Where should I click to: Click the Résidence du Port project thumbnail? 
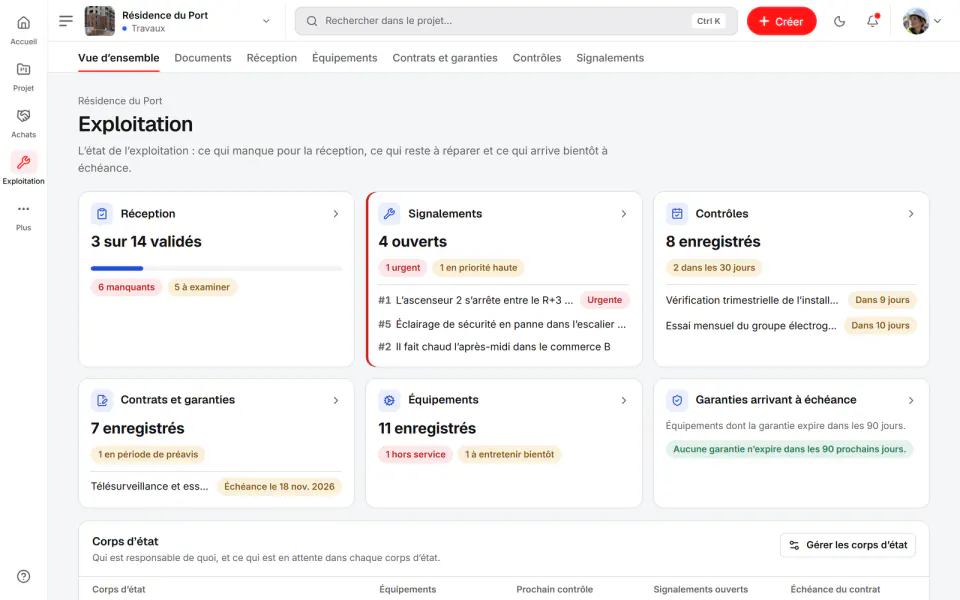[99, 21]
